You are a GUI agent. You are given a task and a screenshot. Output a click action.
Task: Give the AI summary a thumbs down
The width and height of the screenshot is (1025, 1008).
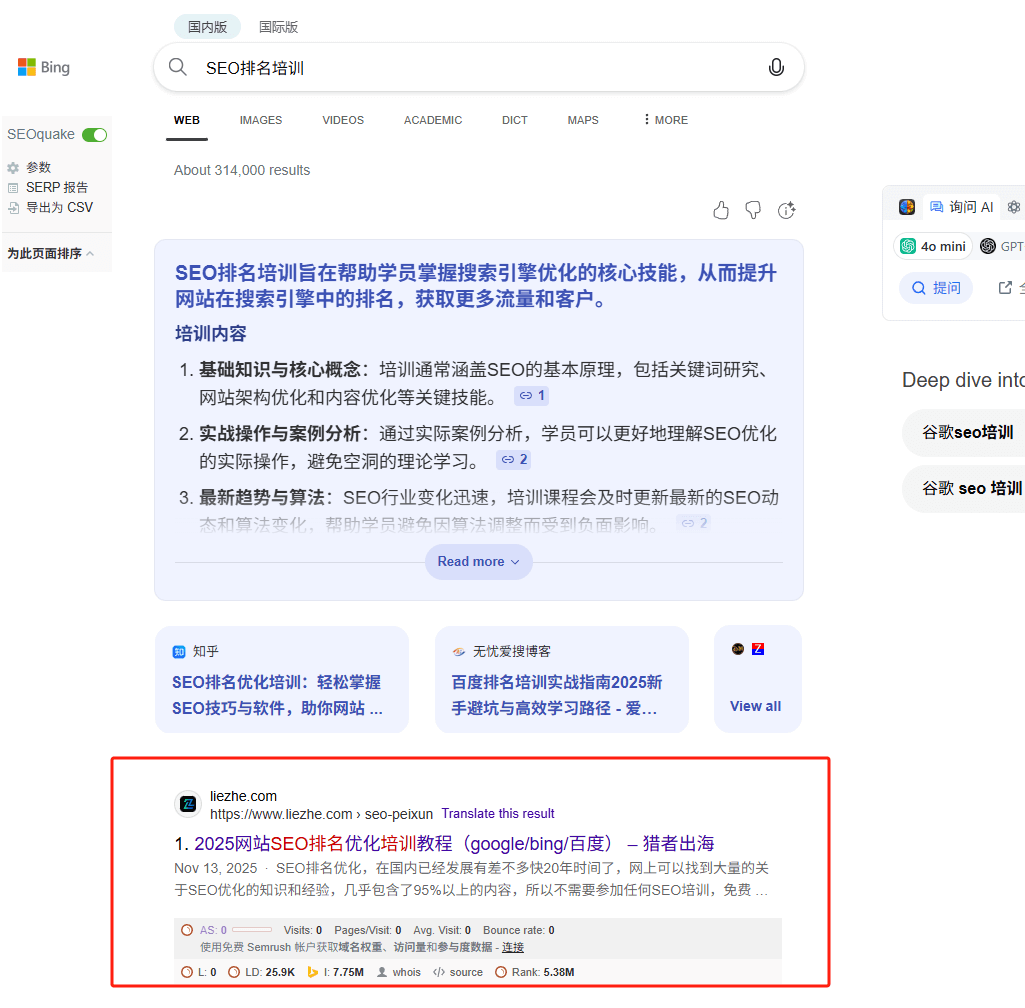753,210
